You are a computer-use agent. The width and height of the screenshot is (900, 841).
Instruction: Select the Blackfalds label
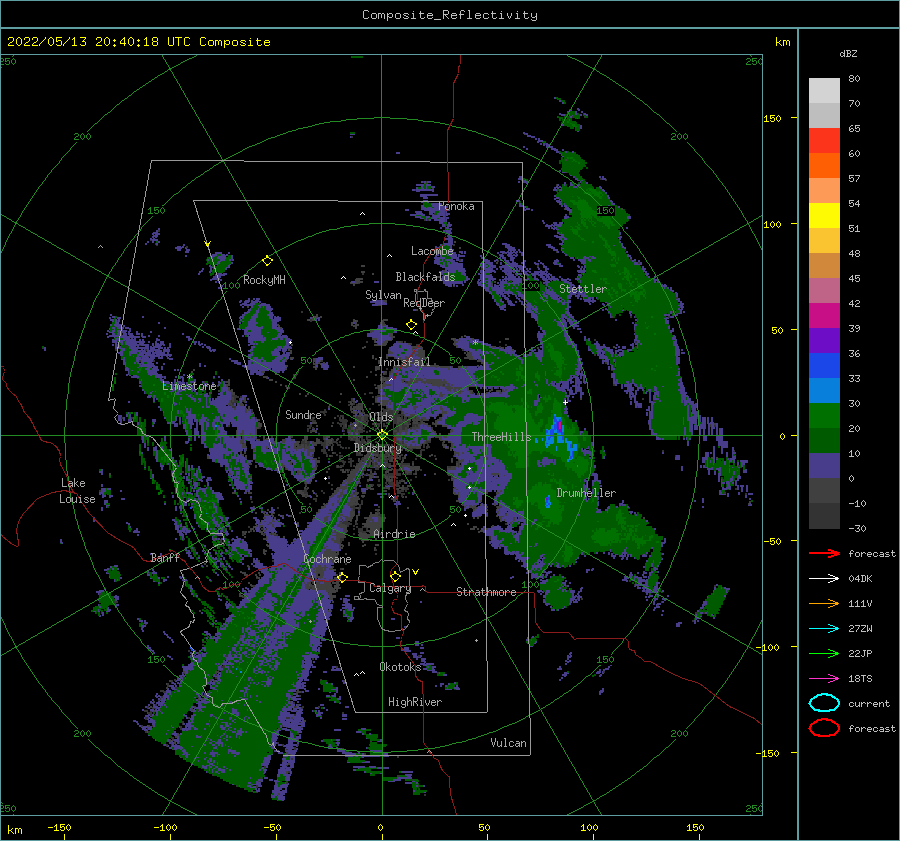[x=425, y=277]
